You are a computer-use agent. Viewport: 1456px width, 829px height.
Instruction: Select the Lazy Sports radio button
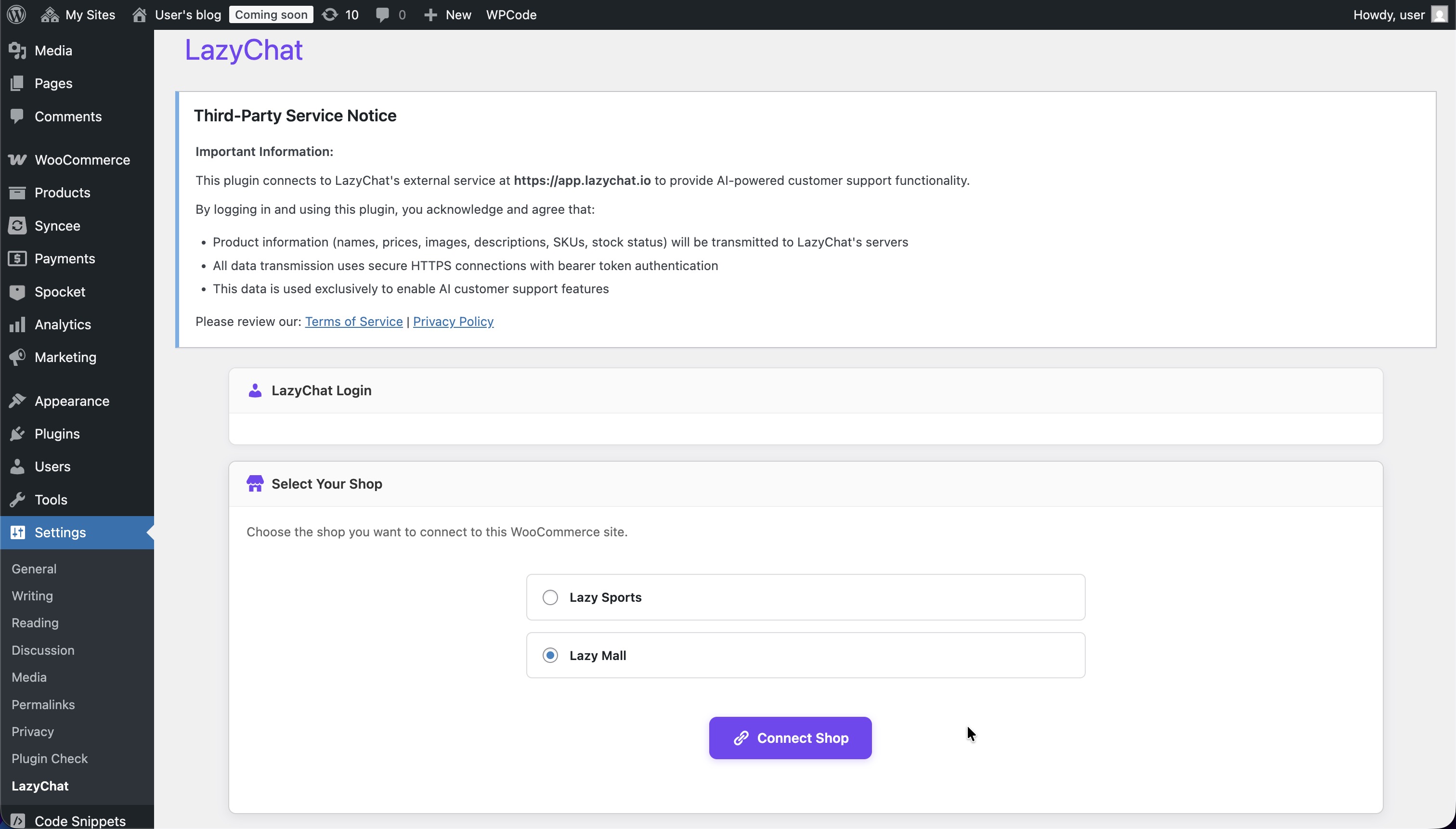click(x=549, y=597)
